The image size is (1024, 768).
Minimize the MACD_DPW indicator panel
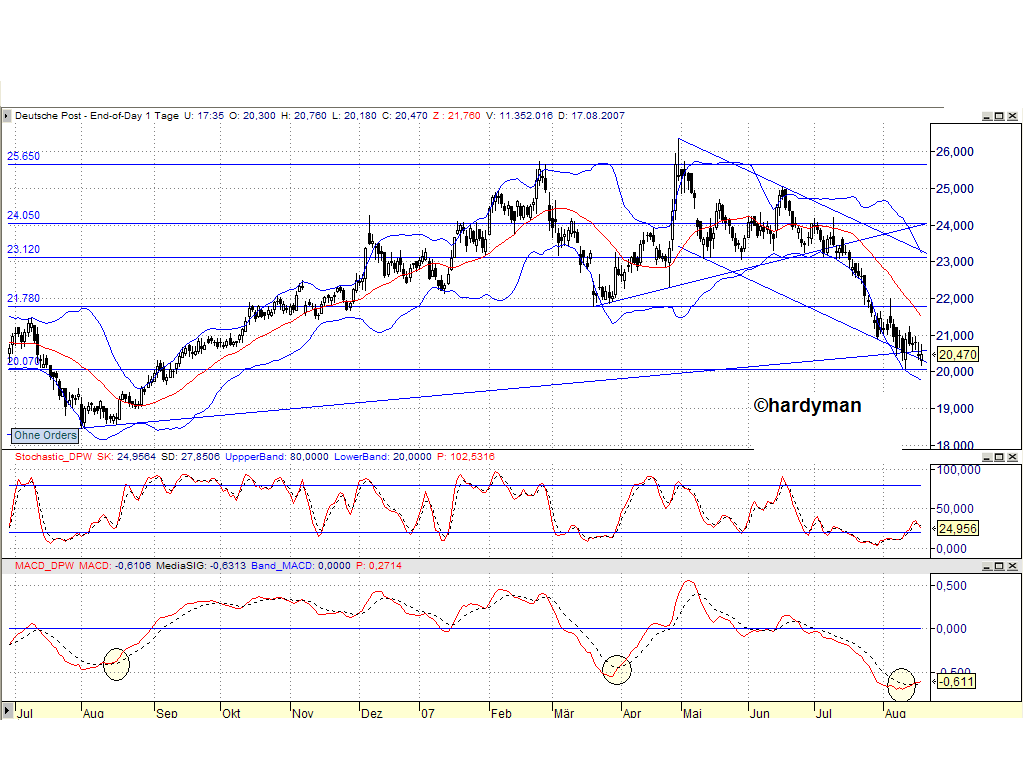click(x=987, y=568)
